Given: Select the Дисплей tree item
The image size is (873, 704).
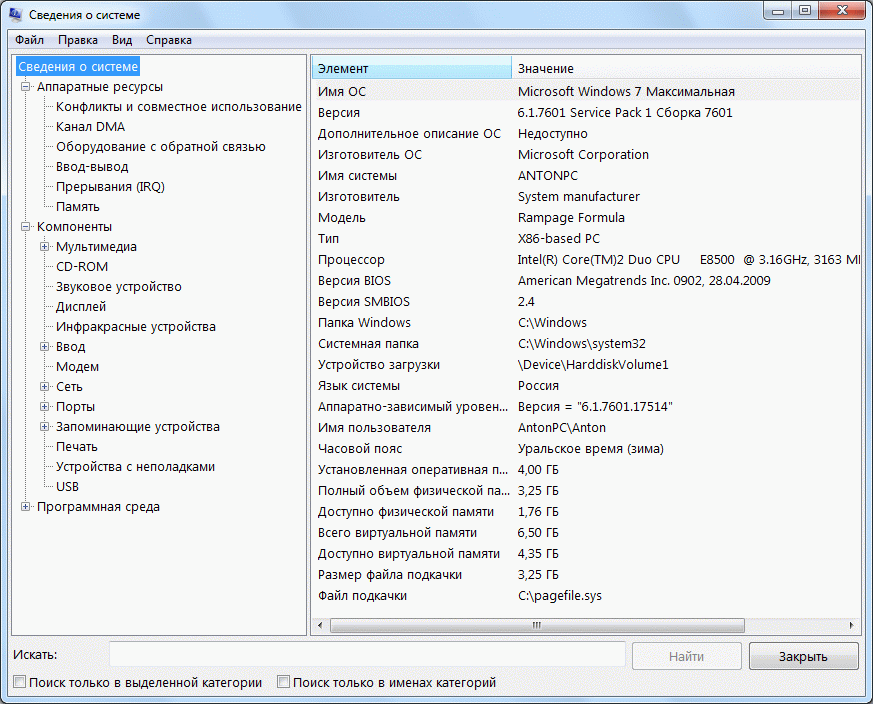Looking at the screenshot, I should tap(81, 307).
